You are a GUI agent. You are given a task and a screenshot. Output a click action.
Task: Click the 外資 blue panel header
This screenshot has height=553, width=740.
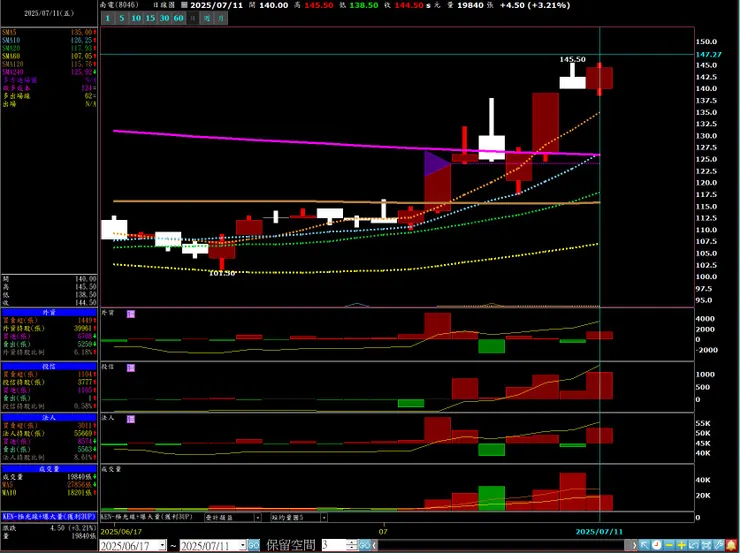[x=49, y=312]
